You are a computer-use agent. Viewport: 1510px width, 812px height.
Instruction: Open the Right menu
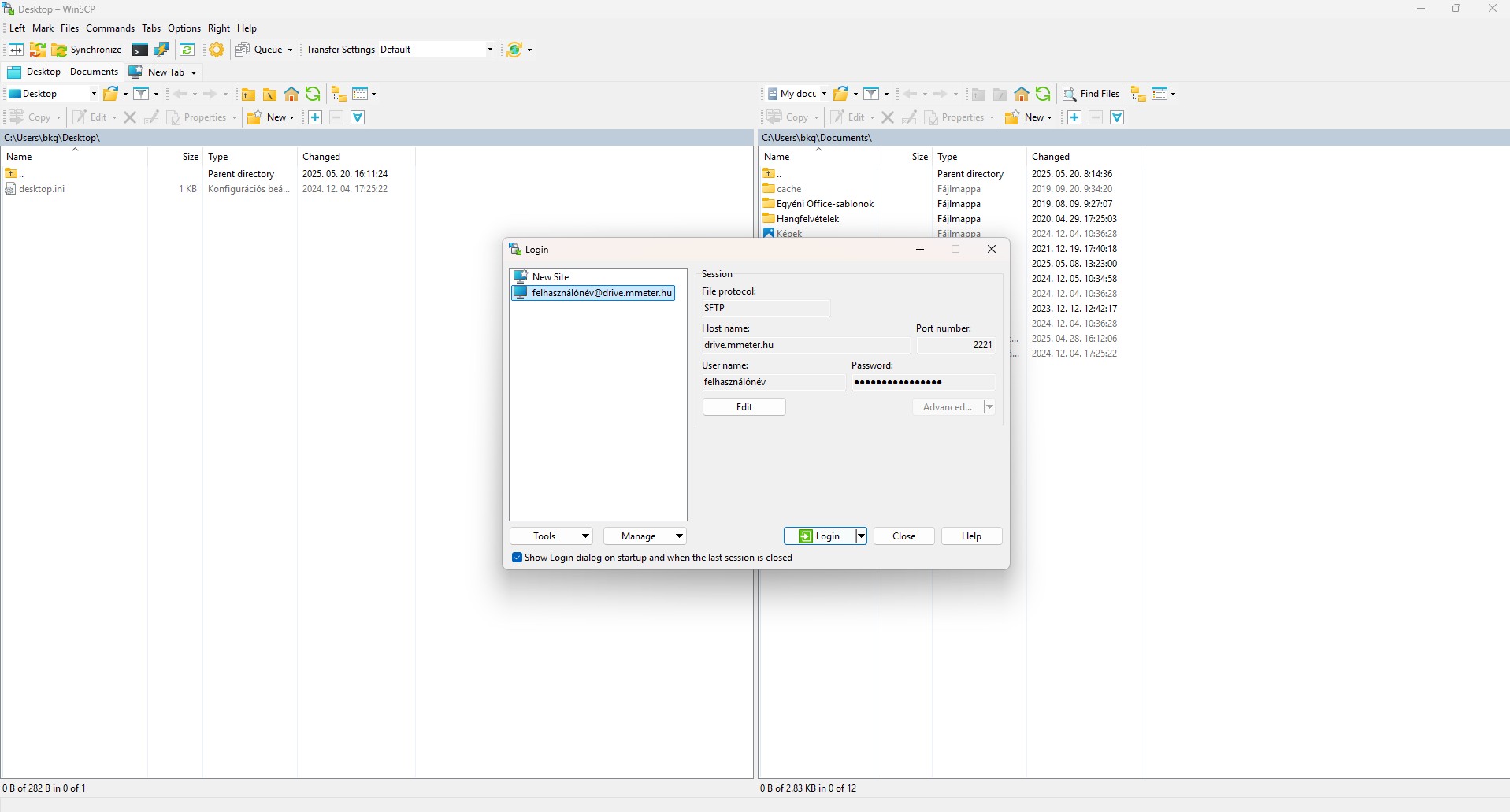[219, 28]
